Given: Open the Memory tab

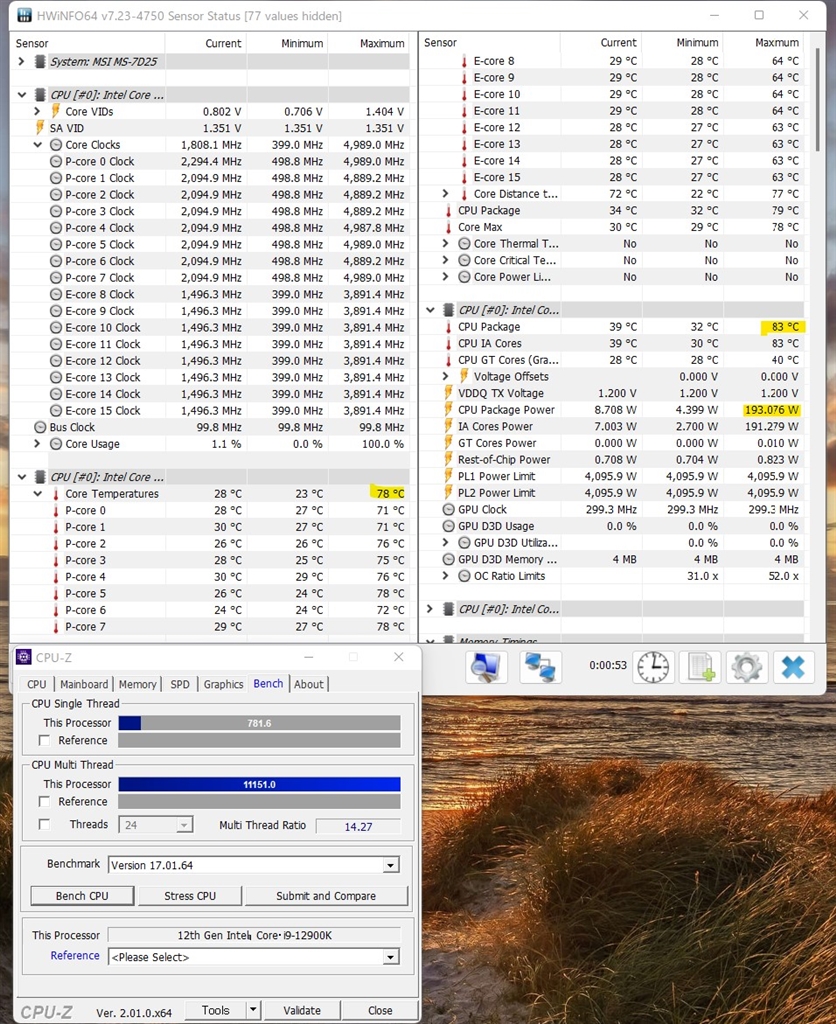Looking at the screenshot, I should tap(138, 684).
